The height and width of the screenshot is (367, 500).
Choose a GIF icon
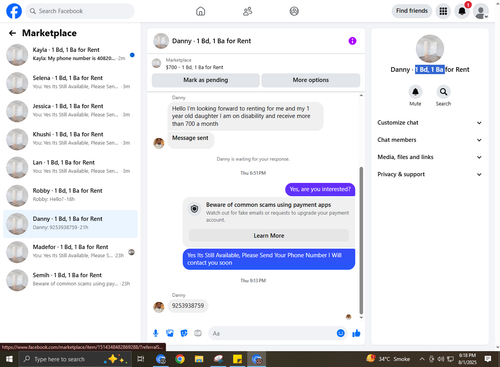click(198, 333)
